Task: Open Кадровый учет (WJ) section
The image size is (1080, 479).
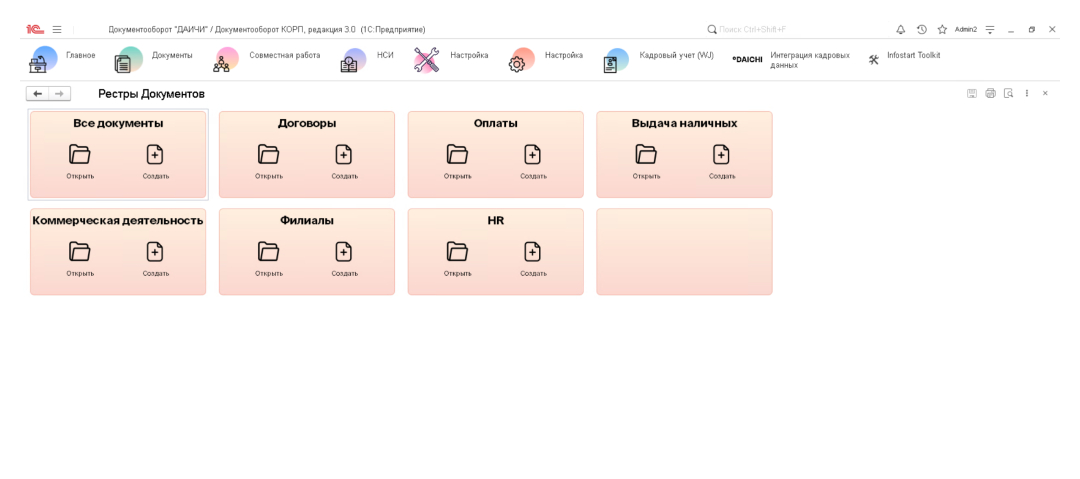Action: [658, 59]
